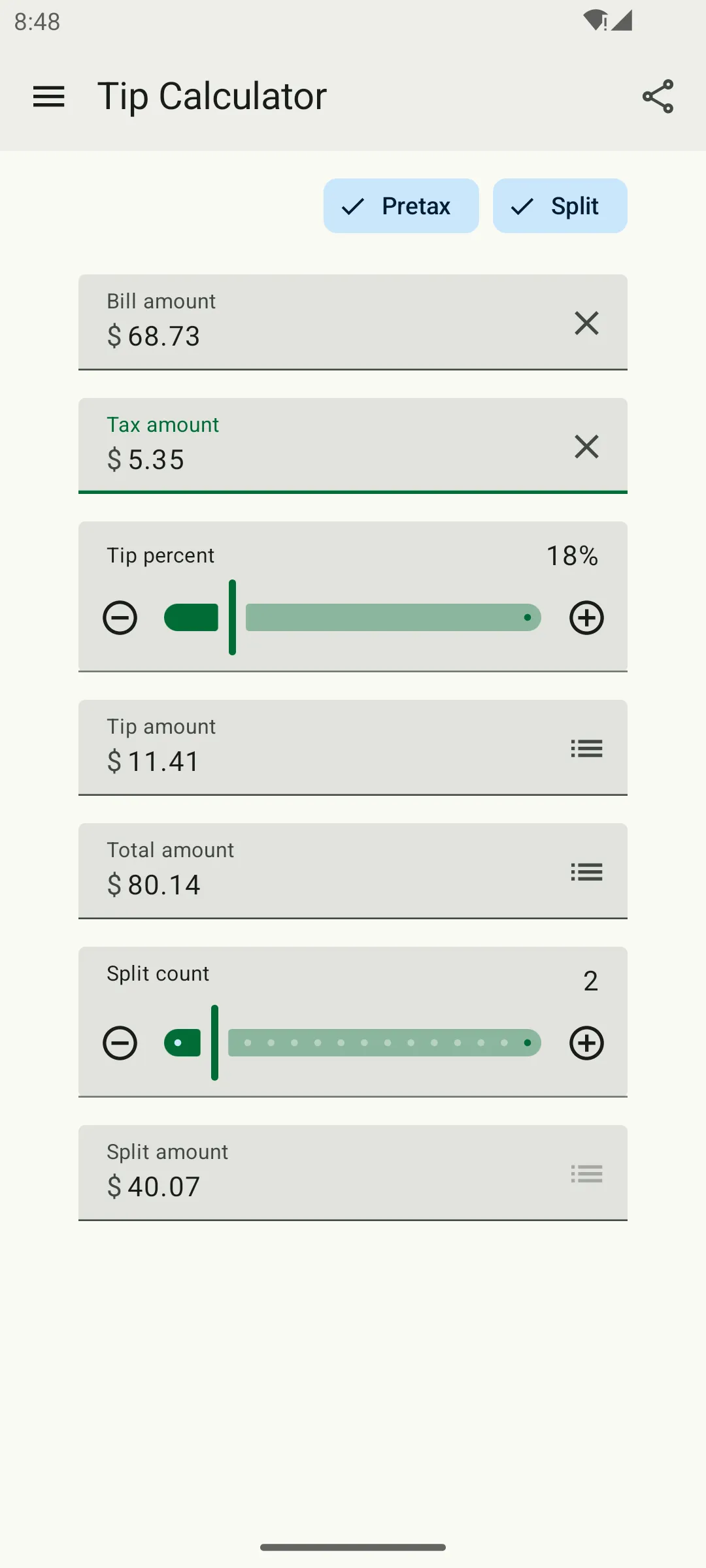Screen dimensions: 706x1568
Task: Open Split amount options list icon
Action: [586, 1173]
